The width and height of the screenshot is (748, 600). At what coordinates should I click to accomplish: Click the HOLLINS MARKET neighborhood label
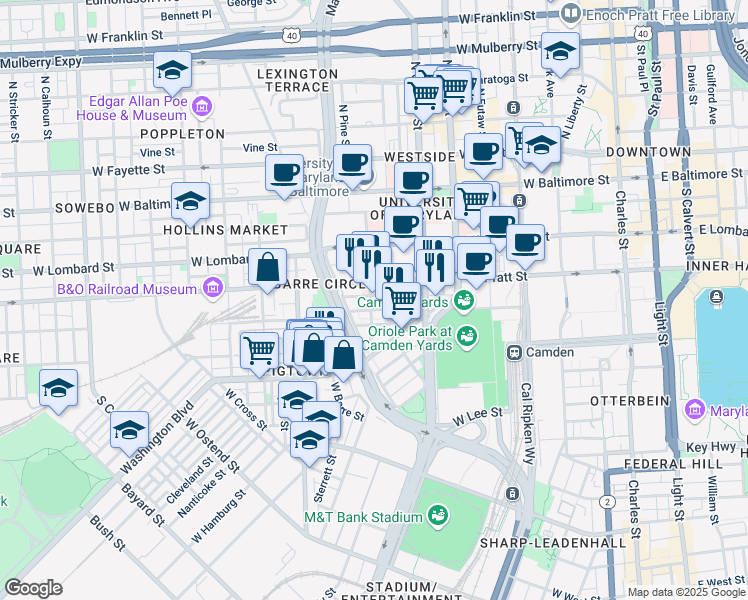click(226, 230)
